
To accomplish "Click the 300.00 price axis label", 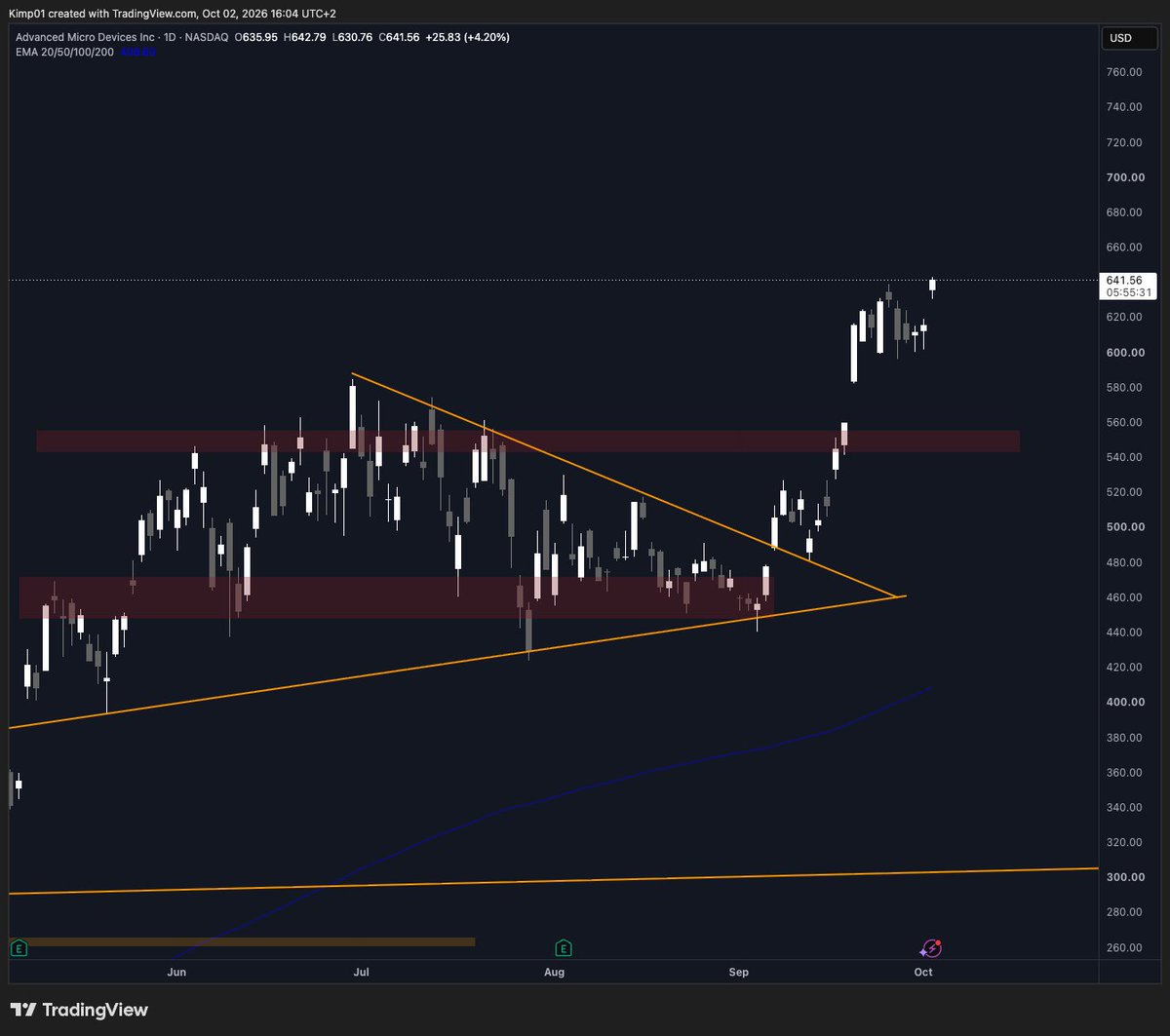I will (1125, 877).
